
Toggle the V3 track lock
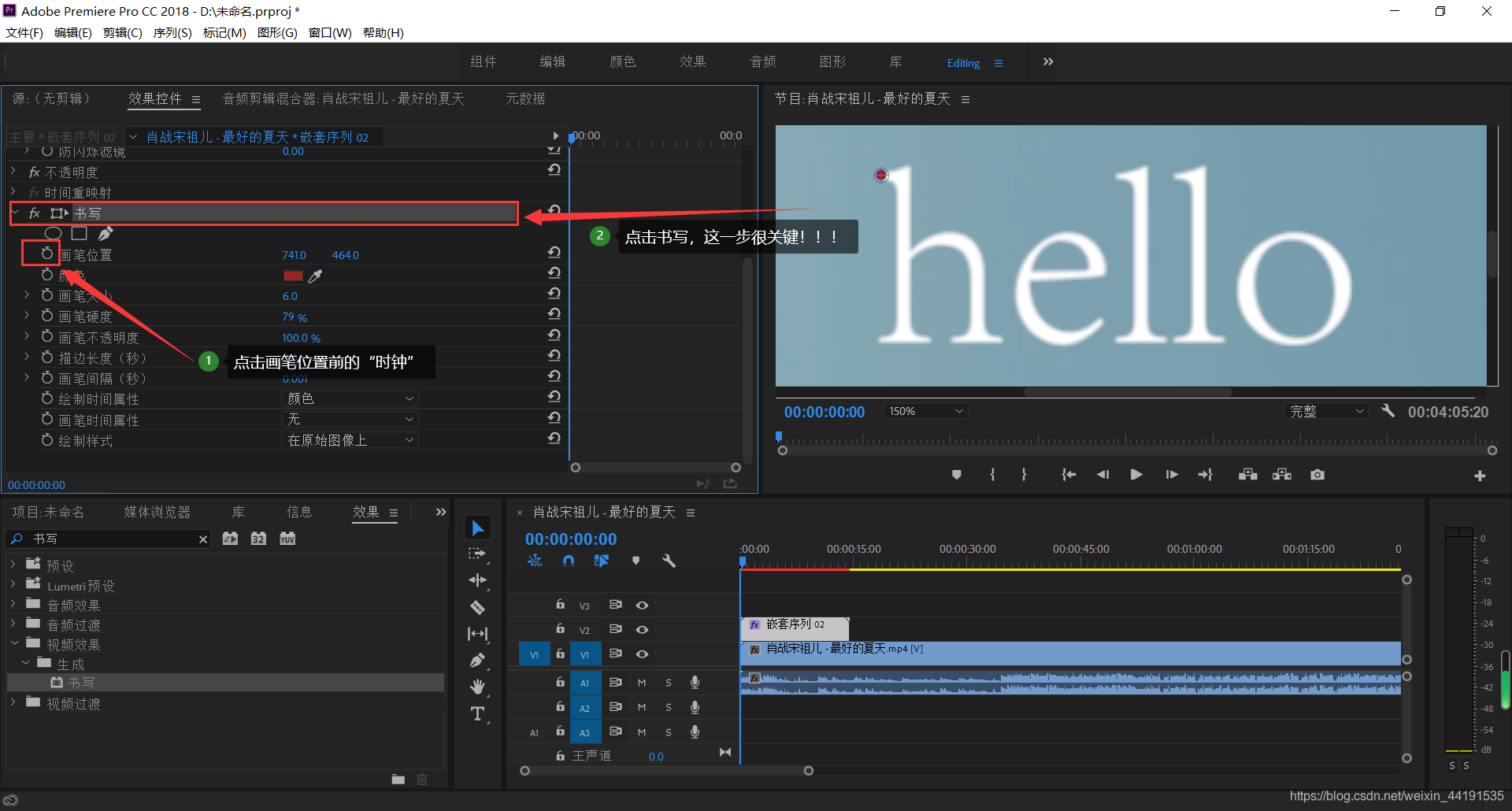[560, 605]
